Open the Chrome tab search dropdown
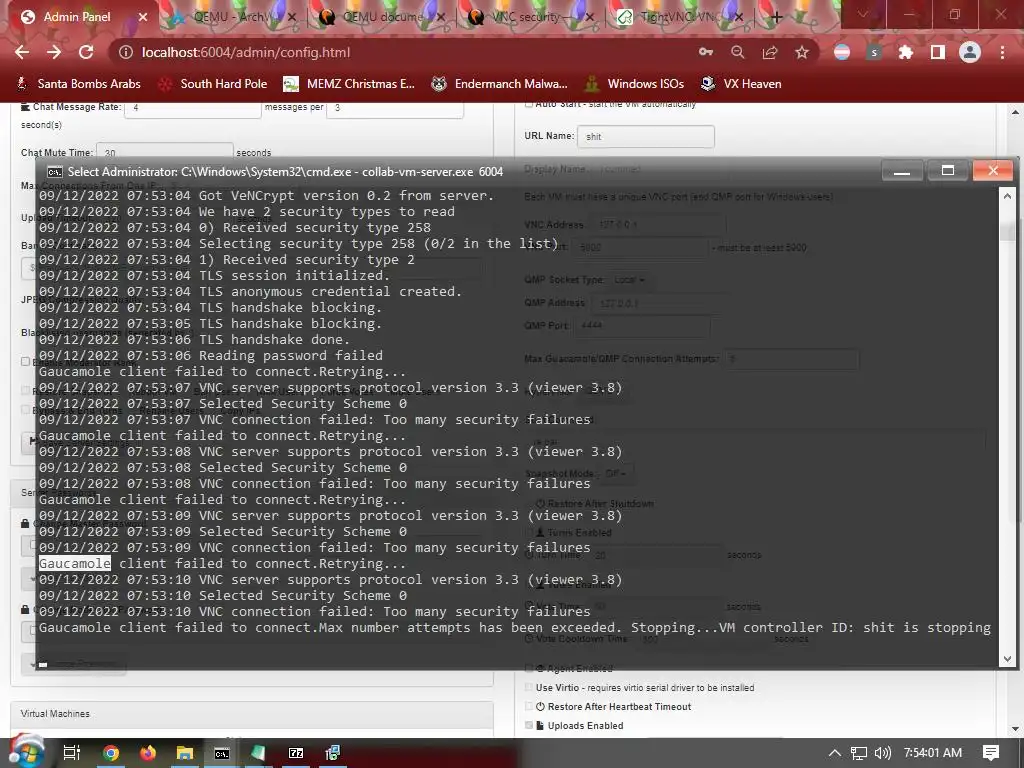Viewport: 1024px width, 768px height. pyautogui.click(x=863, y=14)
